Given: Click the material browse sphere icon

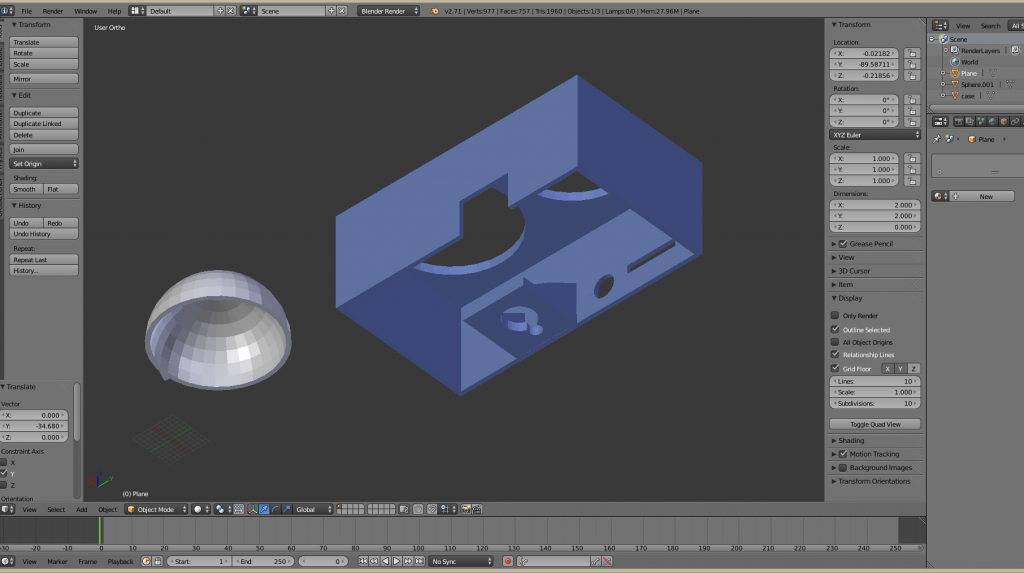Looking at the screenshot, I should (938, 196).
